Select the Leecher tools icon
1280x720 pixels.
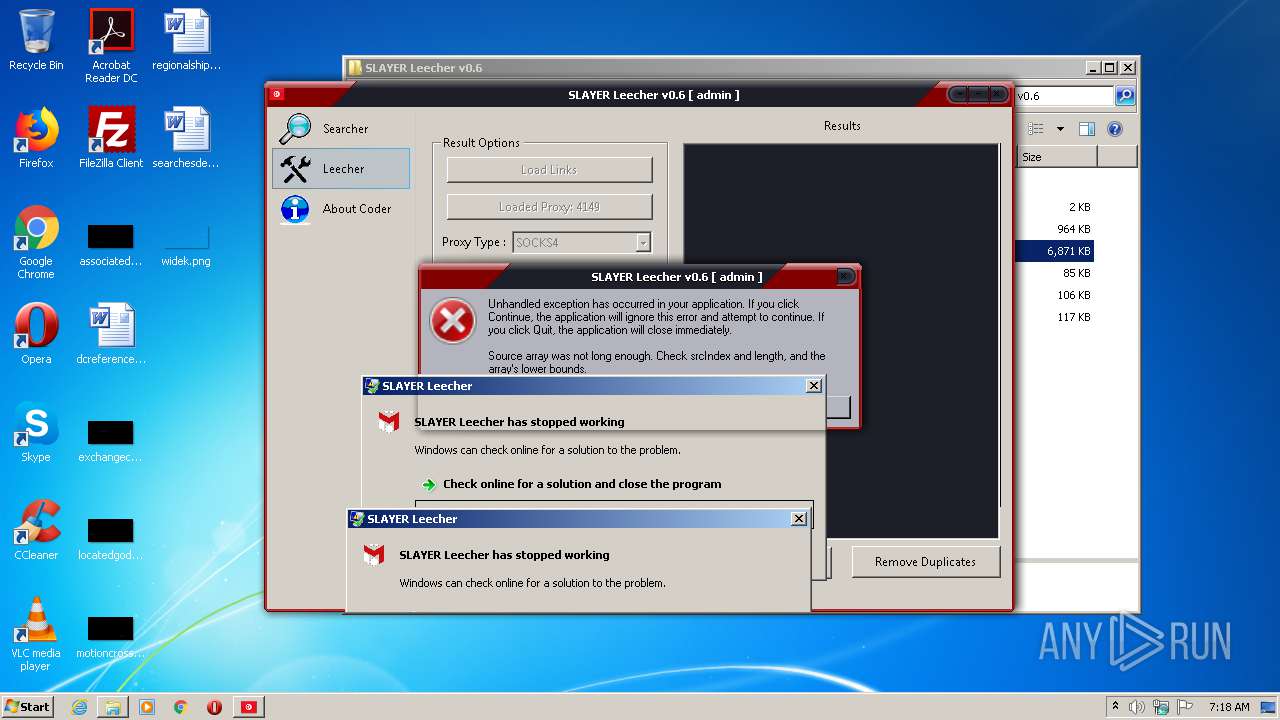pyautogui.click(x=296, y=168)
